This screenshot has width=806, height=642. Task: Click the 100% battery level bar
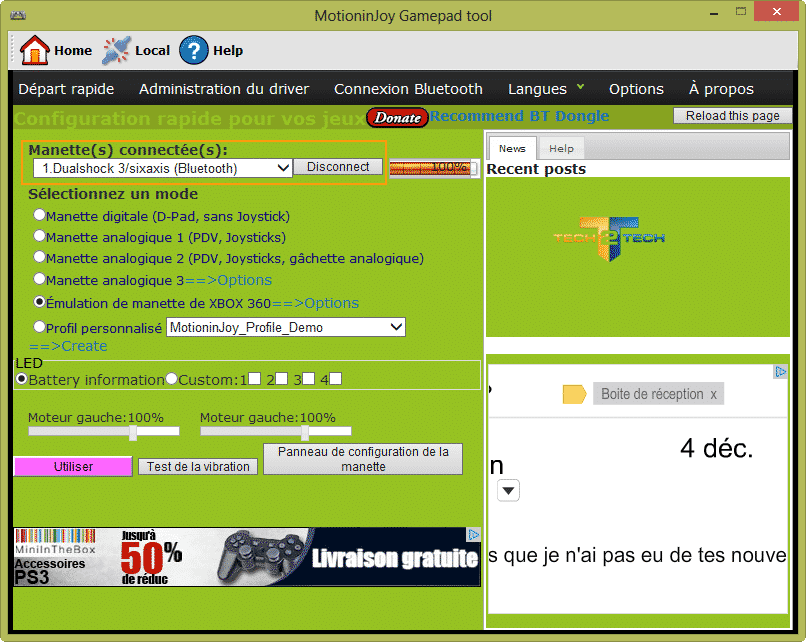434,168
